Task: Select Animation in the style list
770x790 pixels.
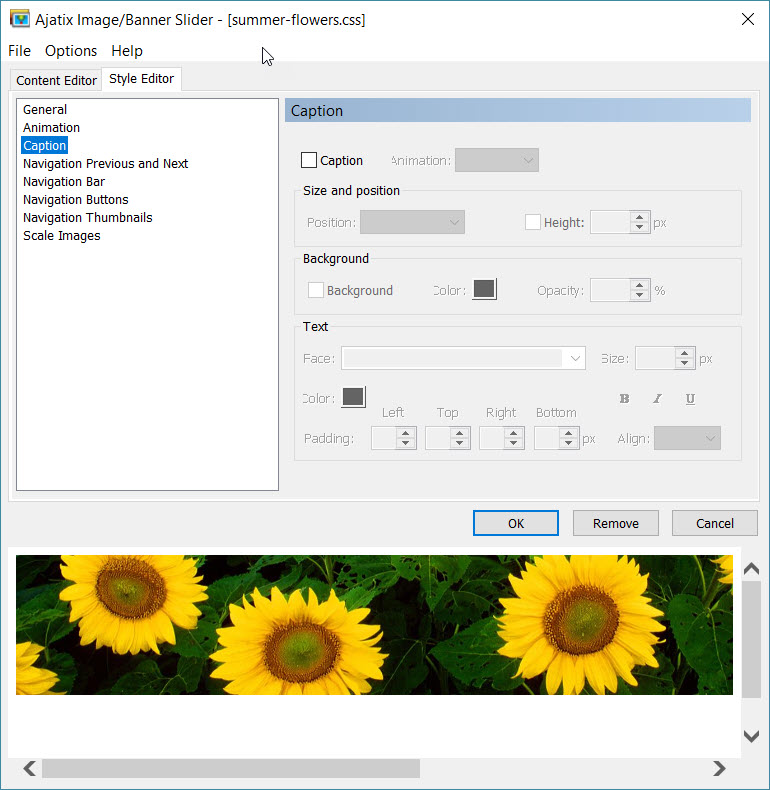Action: coord(51,127)
